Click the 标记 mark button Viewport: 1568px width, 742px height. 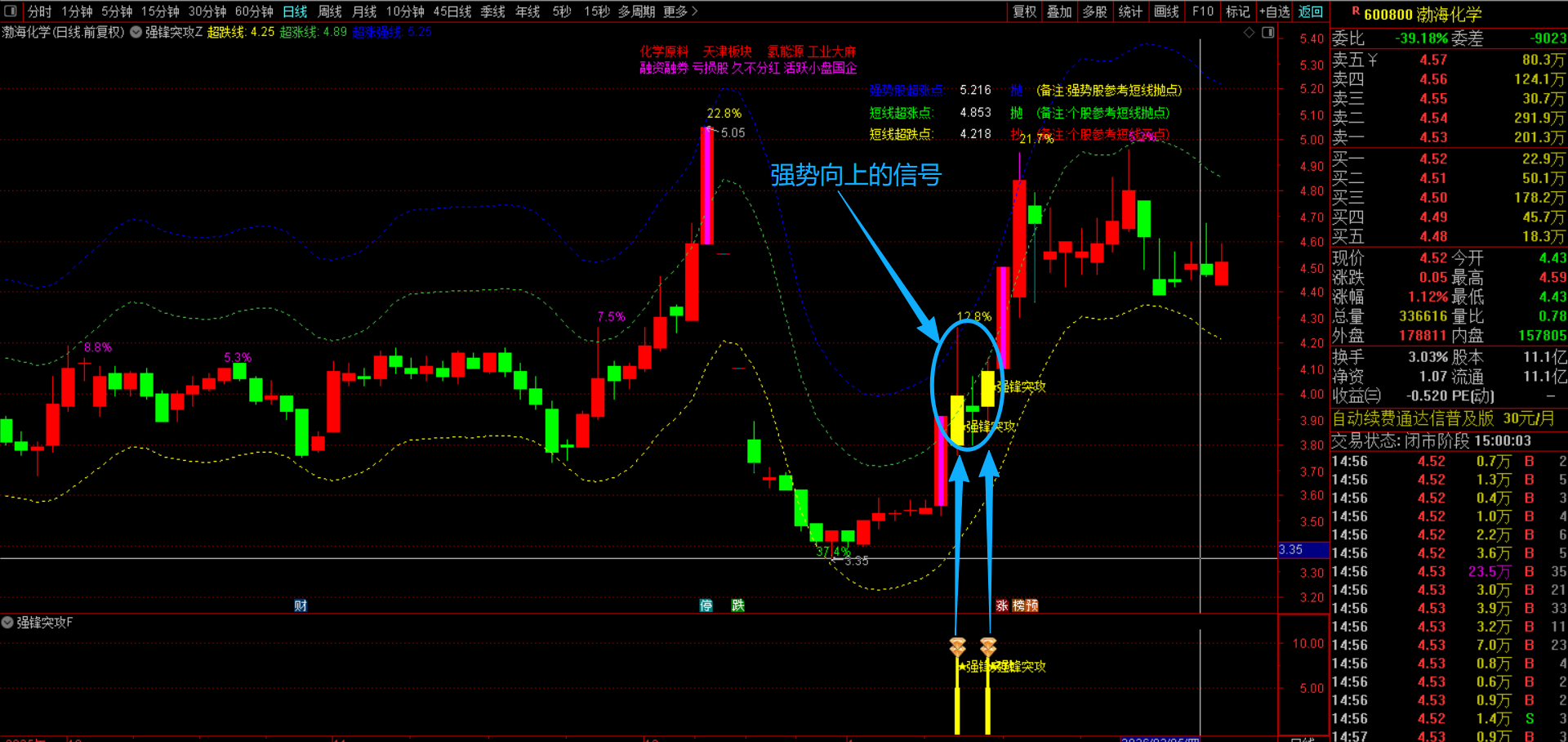(x=1238, y=11)
